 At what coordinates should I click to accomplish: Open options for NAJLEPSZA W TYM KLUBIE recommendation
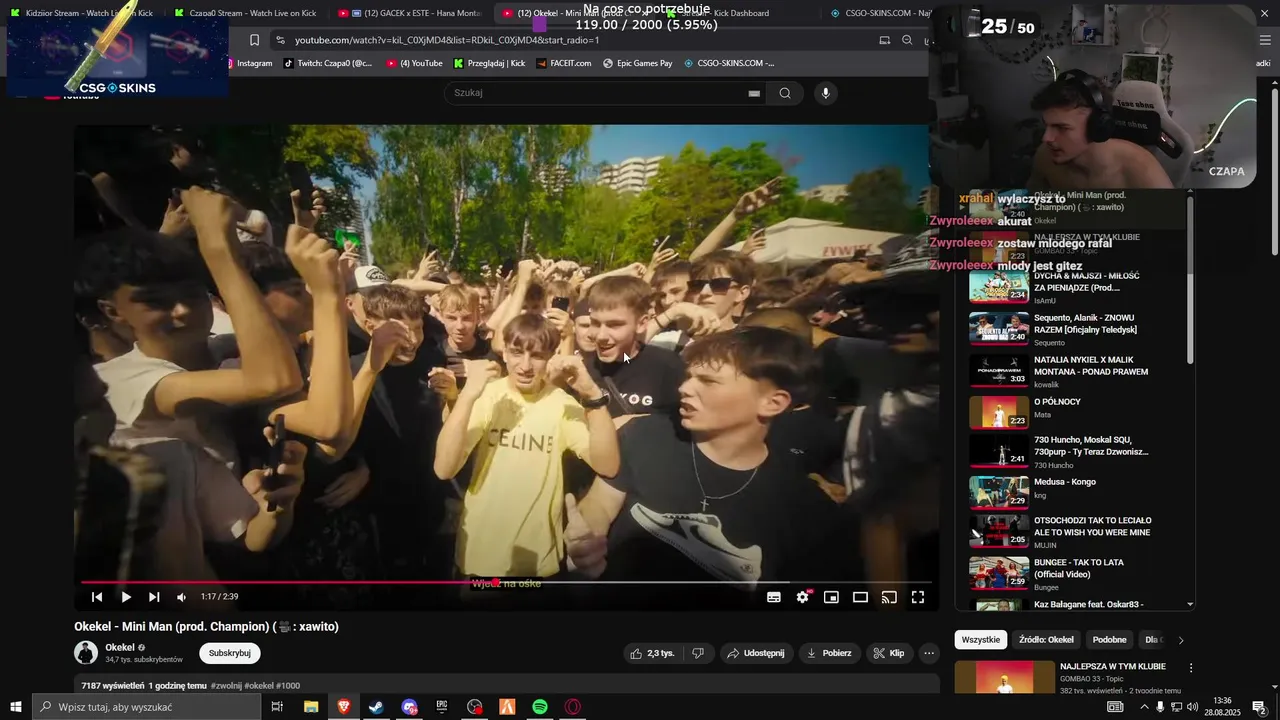click(x=1191, y=667)
